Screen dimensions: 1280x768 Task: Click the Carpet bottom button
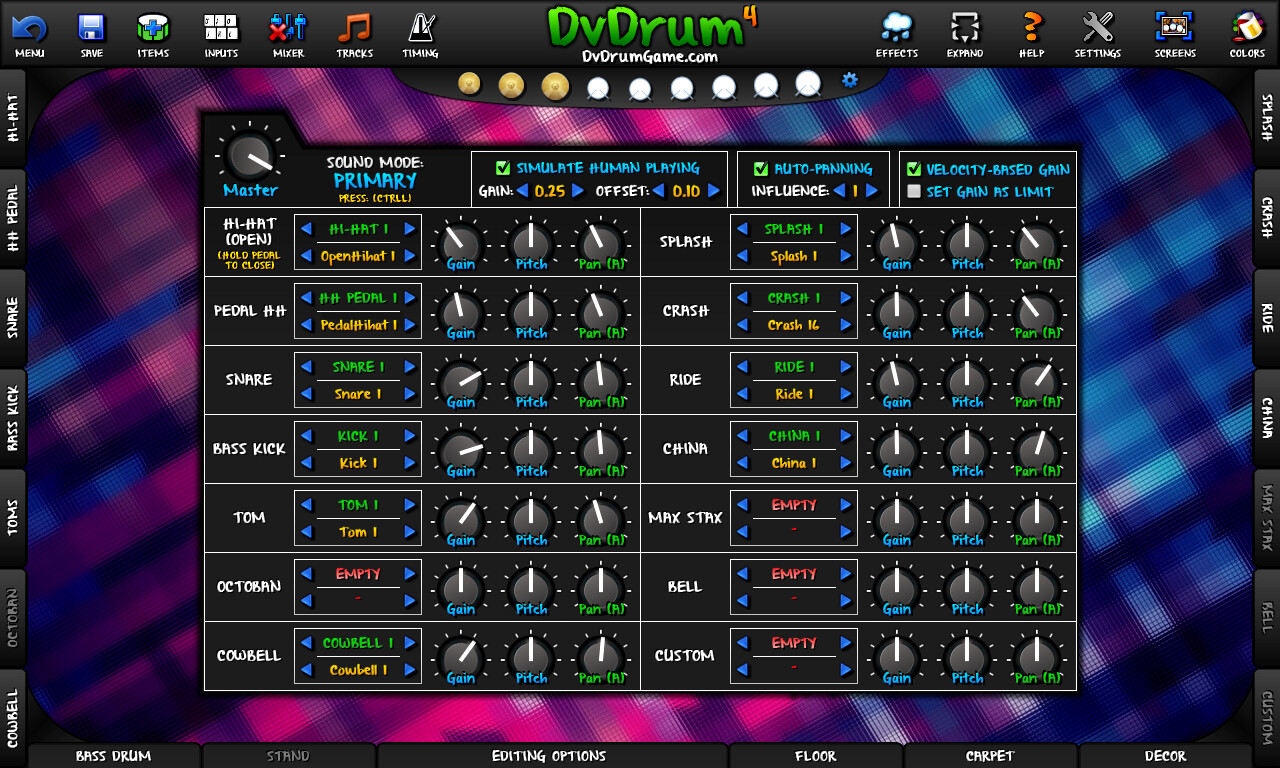[990, 756]
